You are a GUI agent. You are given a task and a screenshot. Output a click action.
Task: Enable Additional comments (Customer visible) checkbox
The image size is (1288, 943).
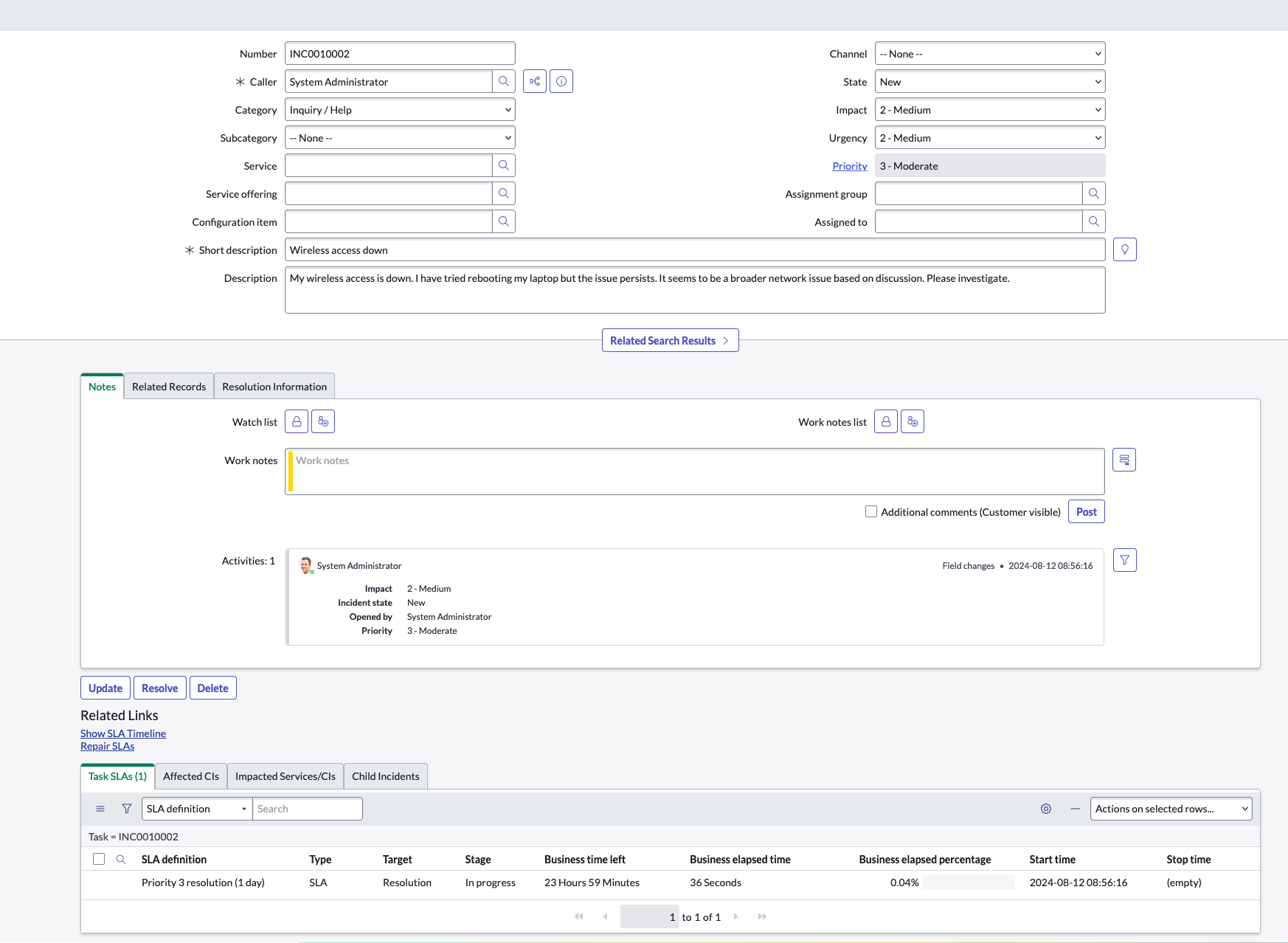click(x=871, y=511)
